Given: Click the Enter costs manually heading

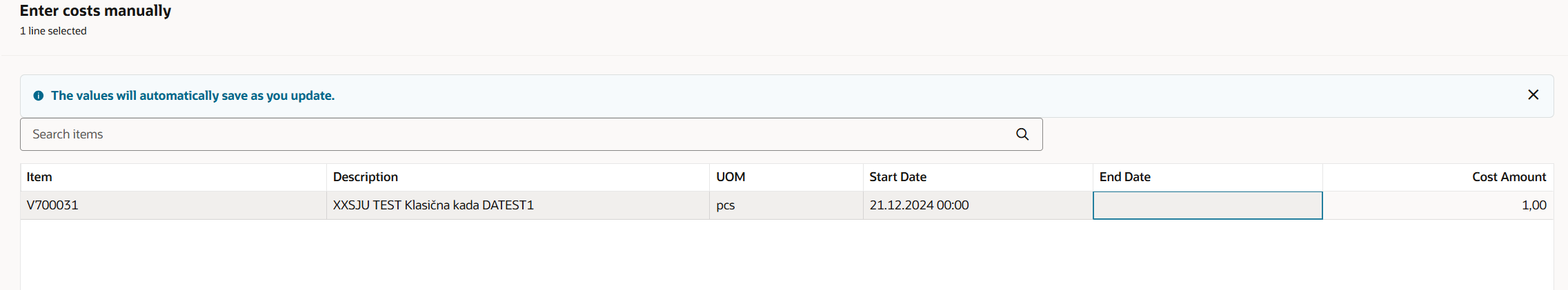Looking at the screenshot, I should coord(95,11).
